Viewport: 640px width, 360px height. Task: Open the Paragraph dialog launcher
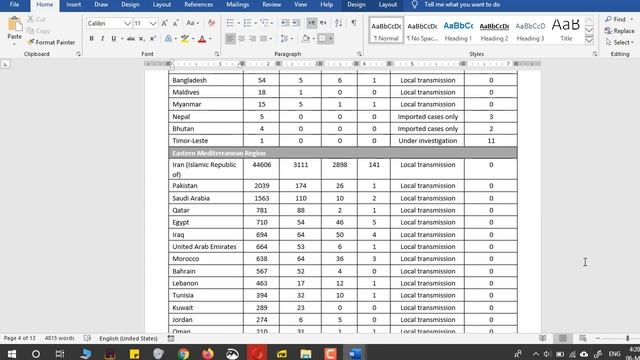coord(359,54)
